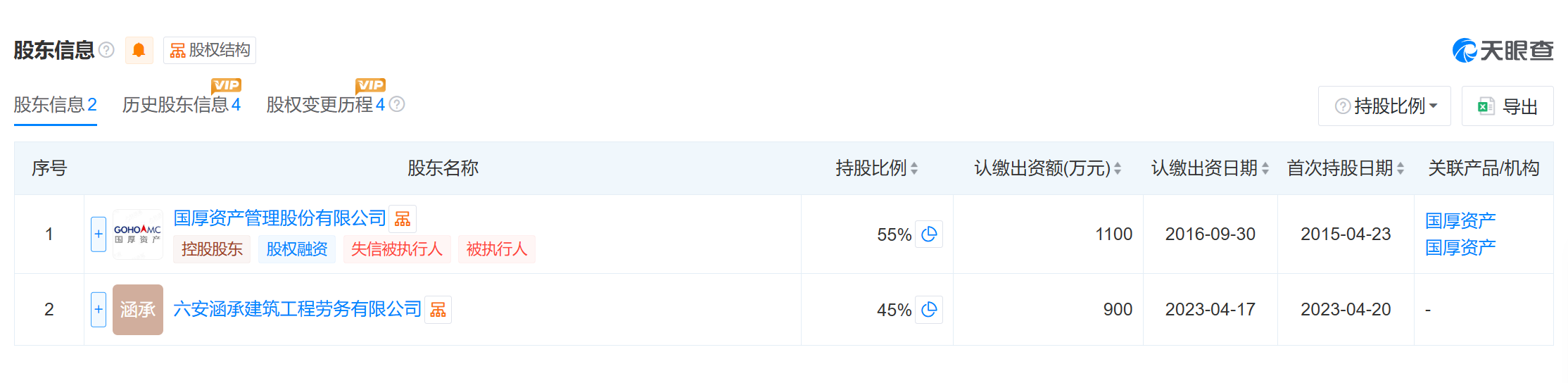This screenshot has width=1568, height=383.
Task: Open the 持股比例 dropdown menu
Action: coord(1384,106)
